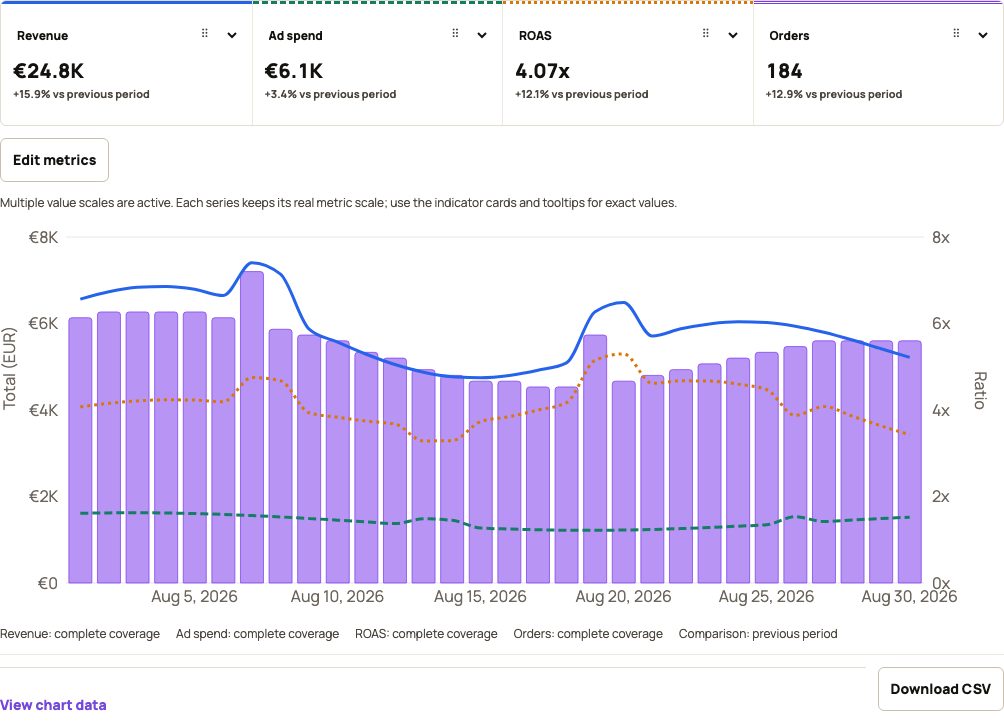Click the drag handle on the Orders card
The image size is (1004, 727).
[x=956, y=33]
